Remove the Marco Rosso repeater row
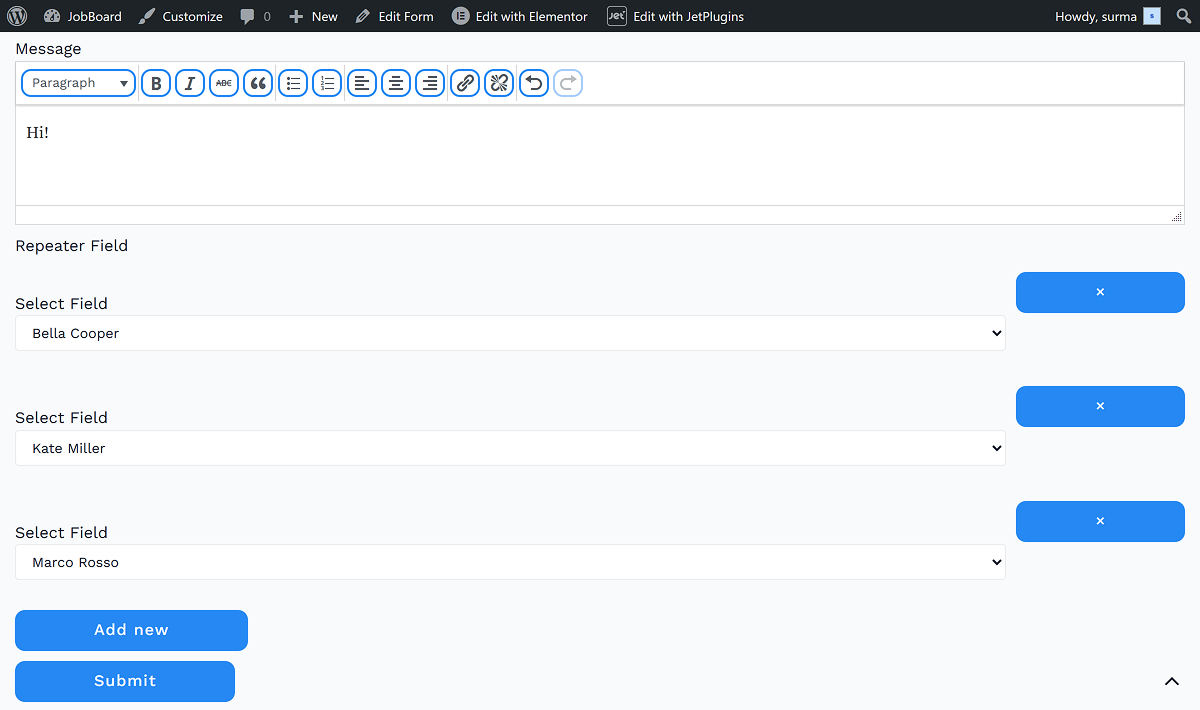The image size is (1200, 710). click(1100, 521)
